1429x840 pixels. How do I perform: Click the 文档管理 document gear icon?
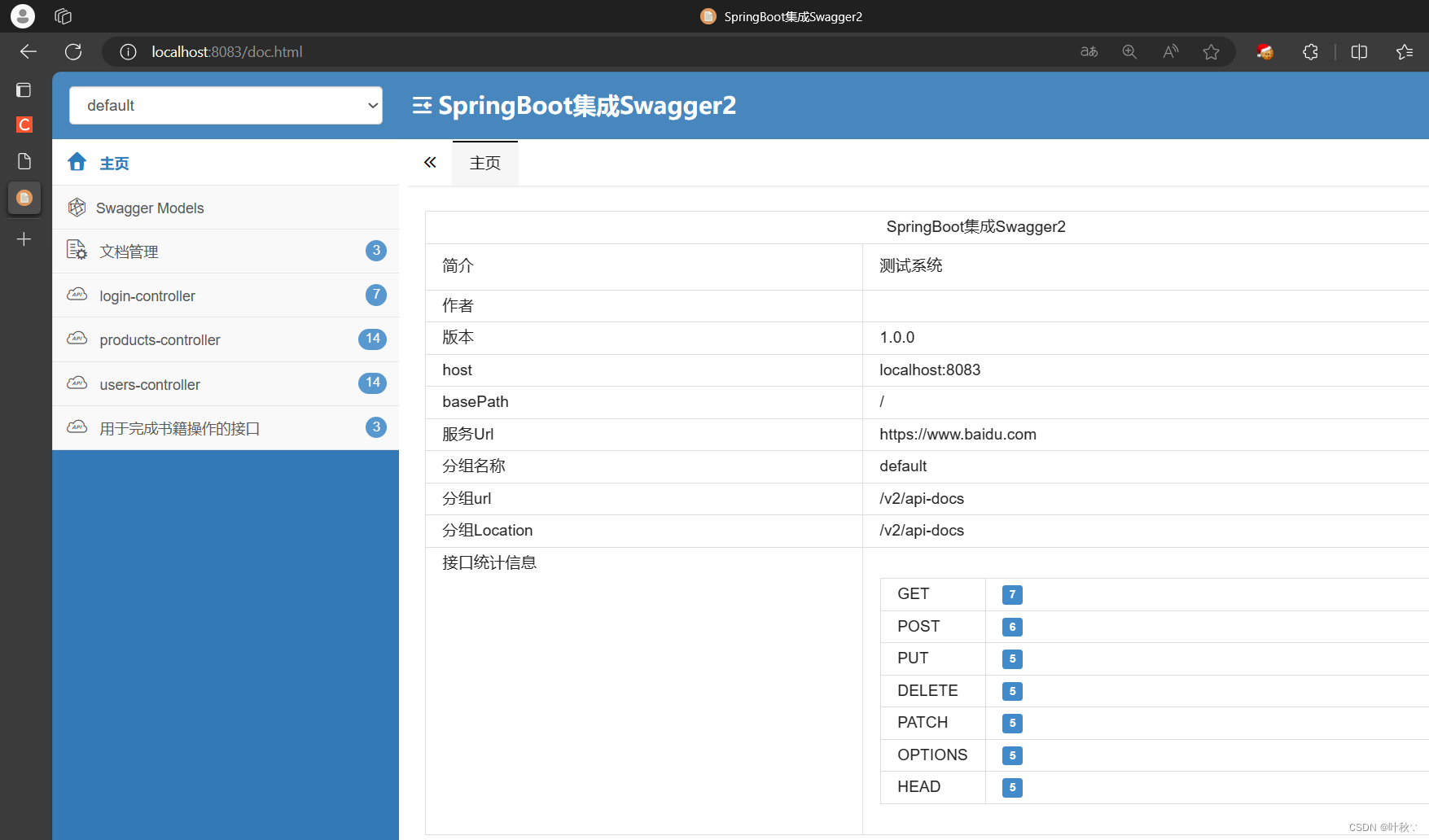click(x=77, y=250)
